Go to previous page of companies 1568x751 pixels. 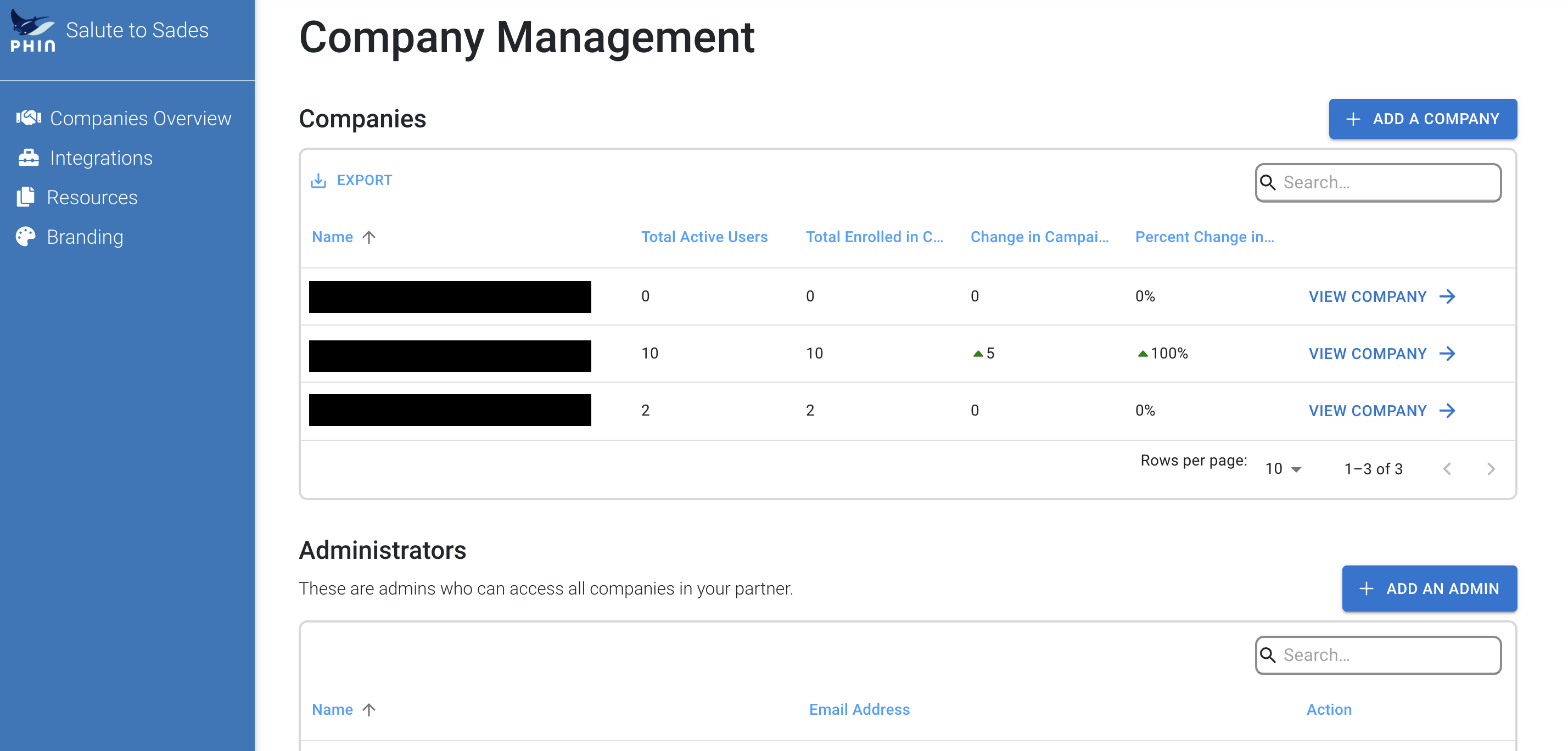click(x=1447, y=469)
